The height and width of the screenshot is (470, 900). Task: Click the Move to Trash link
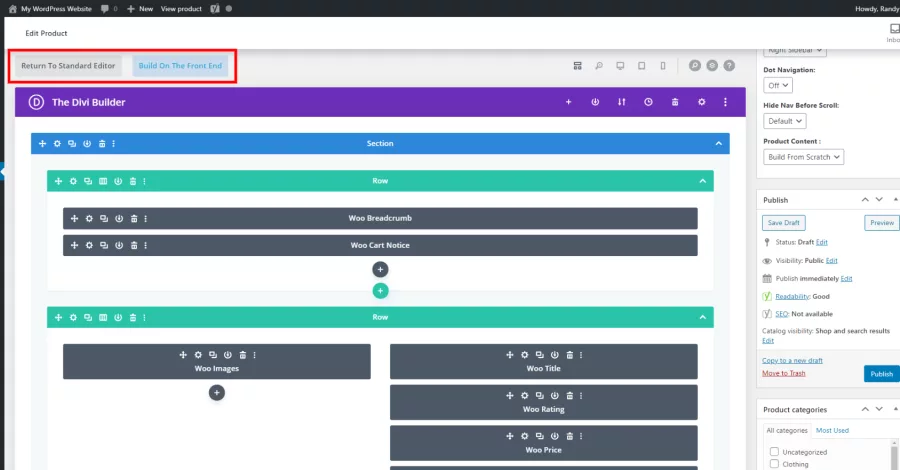tap(783, 373)
